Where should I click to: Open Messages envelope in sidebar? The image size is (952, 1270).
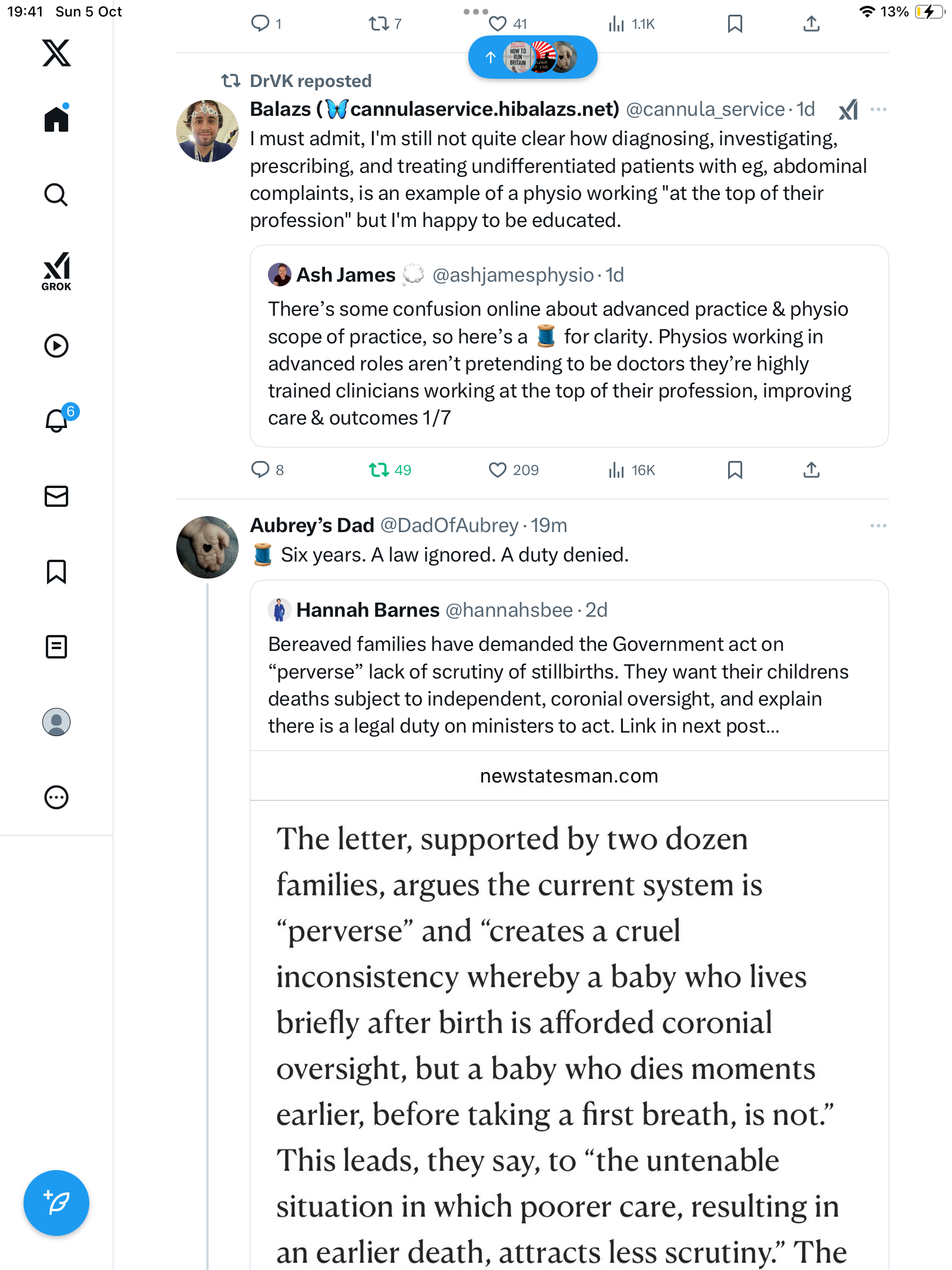coord(56,496)
